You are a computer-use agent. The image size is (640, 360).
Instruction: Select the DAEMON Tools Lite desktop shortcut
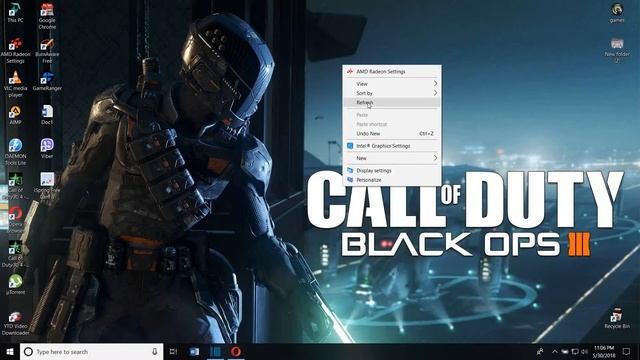15,152
